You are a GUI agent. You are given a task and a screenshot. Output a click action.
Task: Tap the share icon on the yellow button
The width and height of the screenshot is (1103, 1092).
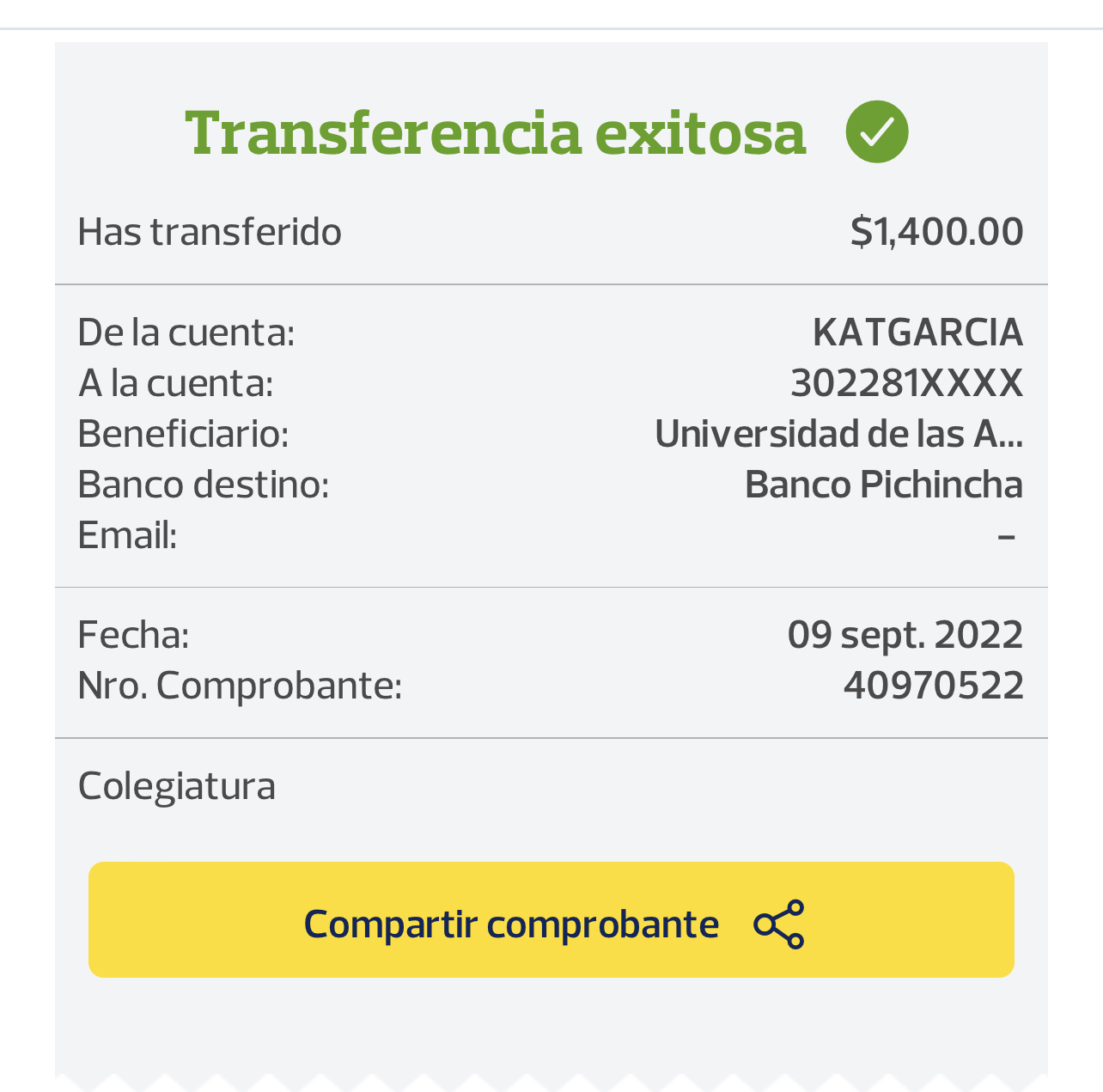778,924
